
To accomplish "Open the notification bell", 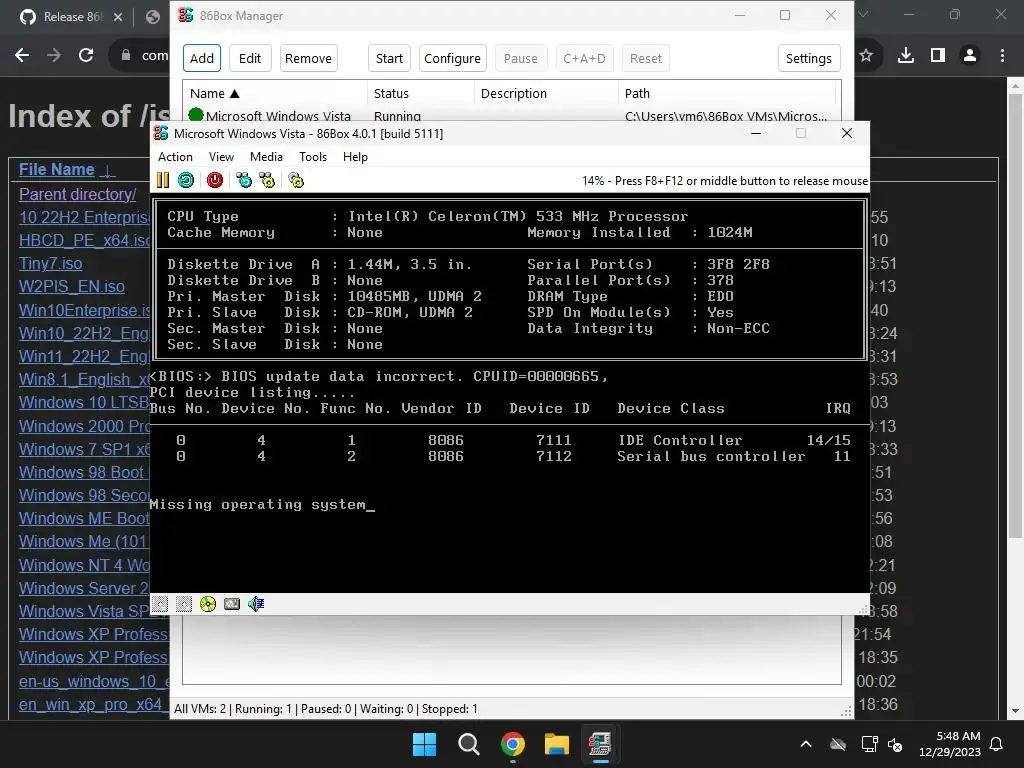I will click(997, 744).
